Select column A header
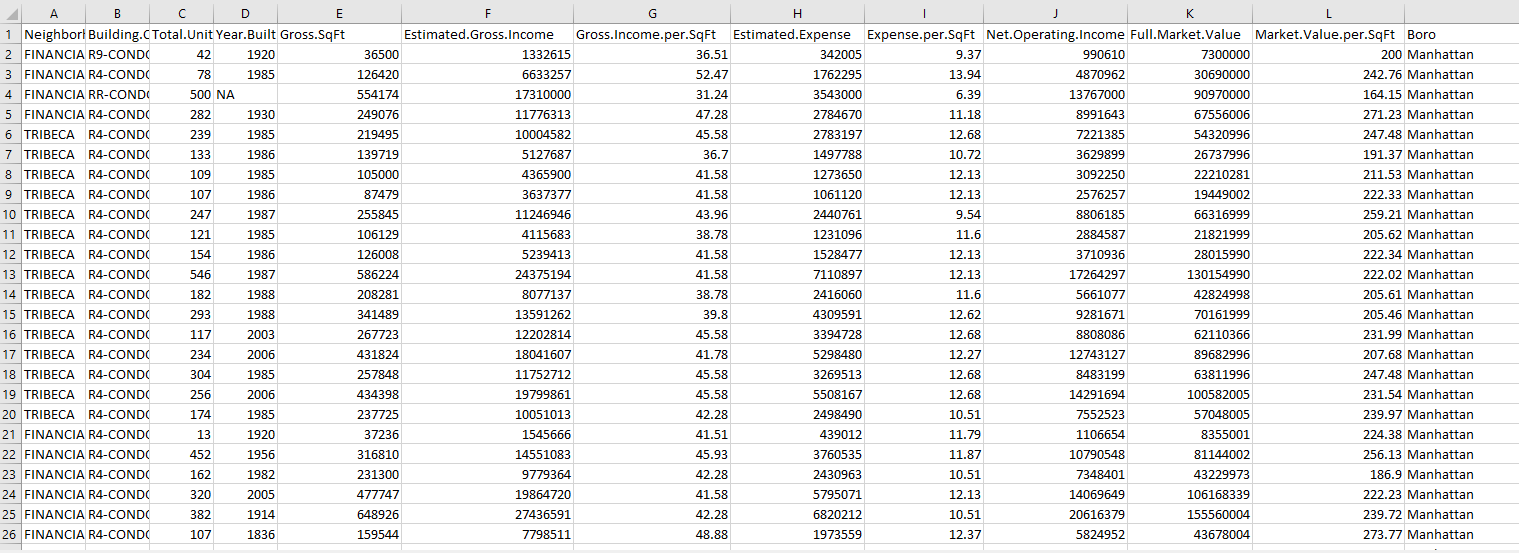 click(x=53, y=14)
